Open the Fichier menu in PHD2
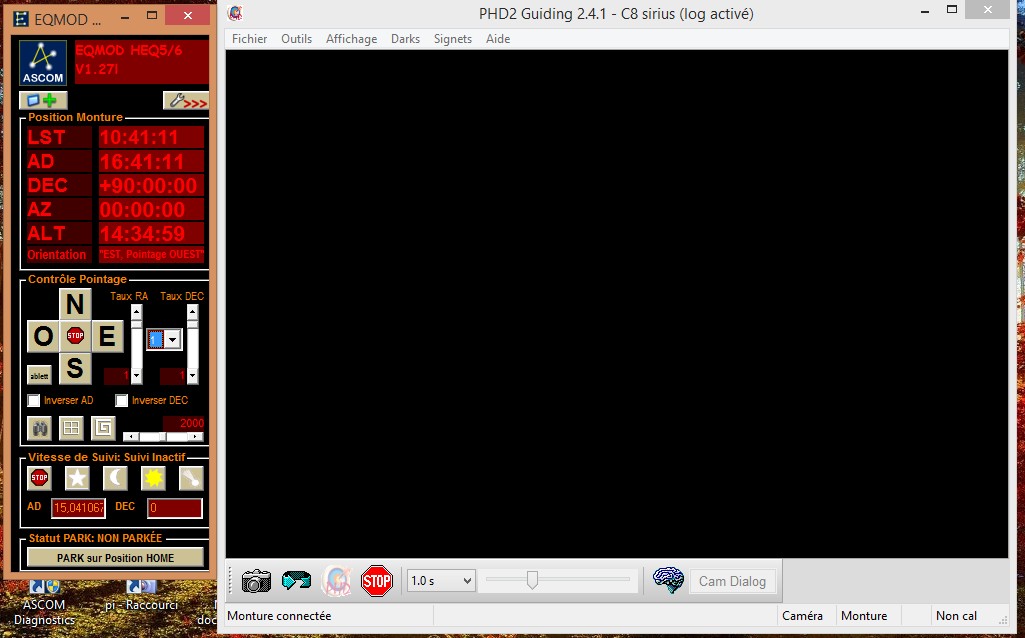The height and width of the screenshot is (638, 1025). pos(249,39)
